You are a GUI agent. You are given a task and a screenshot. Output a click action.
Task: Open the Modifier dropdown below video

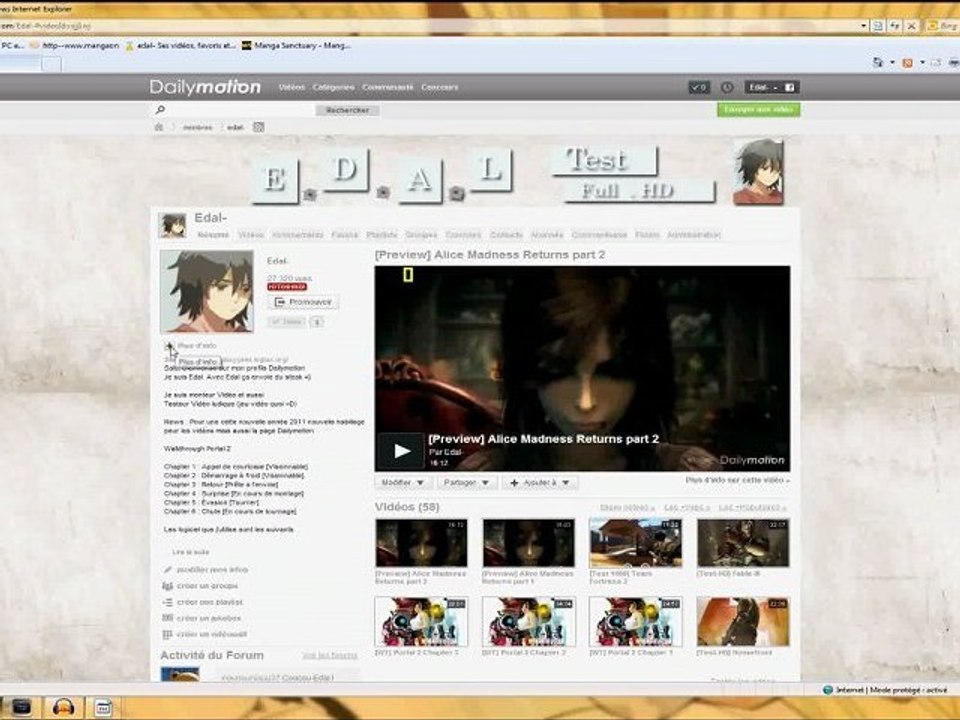click(x=402, y=483)
